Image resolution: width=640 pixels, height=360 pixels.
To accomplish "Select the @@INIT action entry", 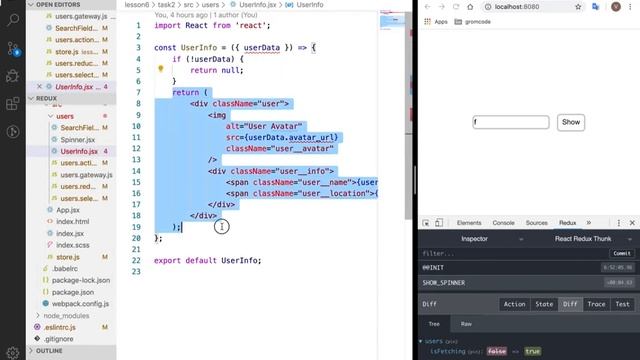I will pos(529,268).
